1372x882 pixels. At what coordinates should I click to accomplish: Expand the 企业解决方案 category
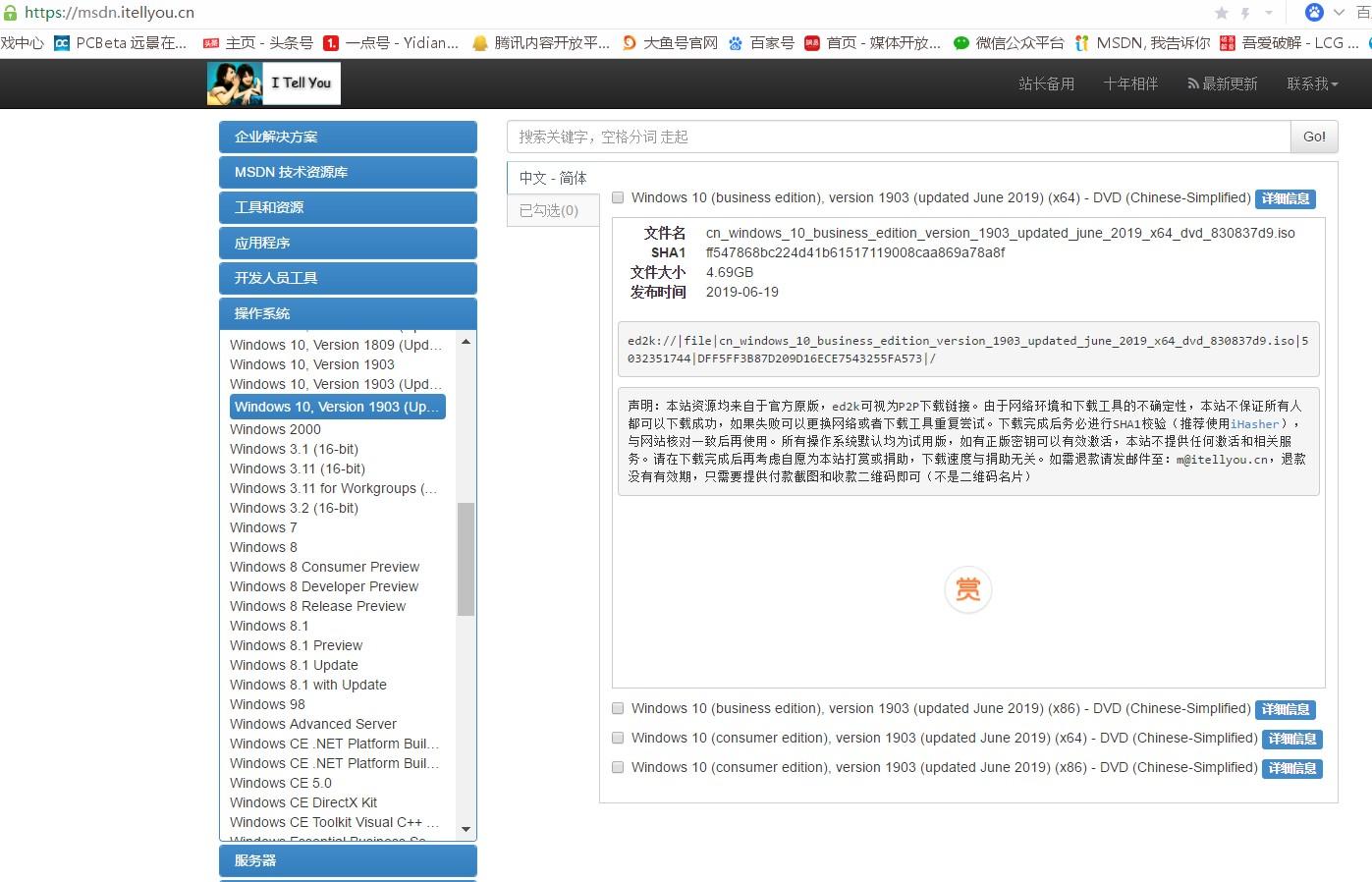point(348,137)
